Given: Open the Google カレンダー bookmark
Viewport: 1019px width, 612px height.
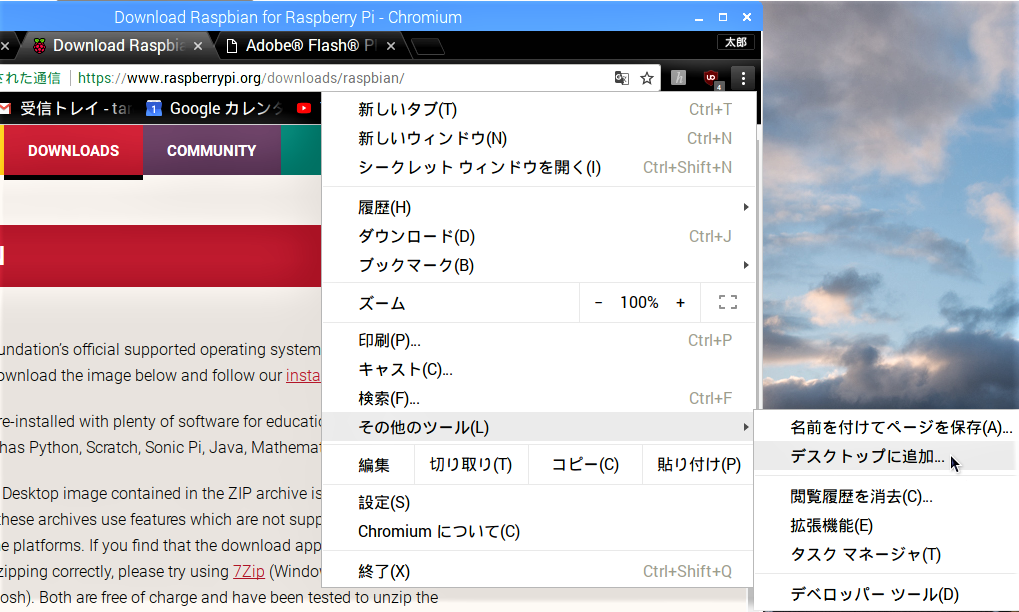Looking at the screenshot, I should pyautogui.click(x=214, y=108).
